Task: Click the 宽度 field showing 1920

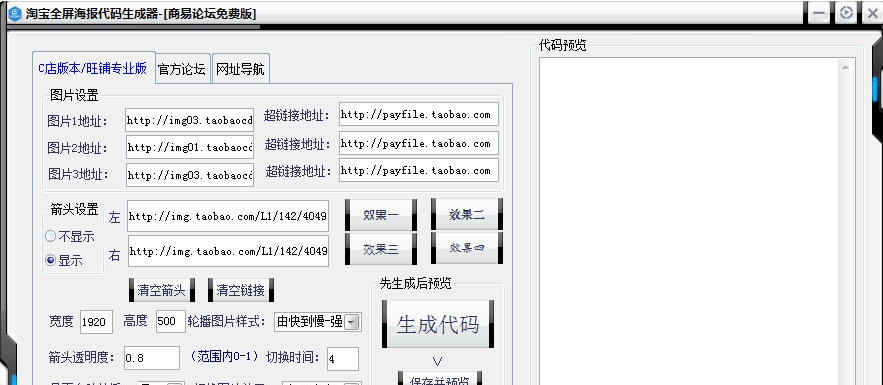Action: pyautogui.click(x=96, y=321)
